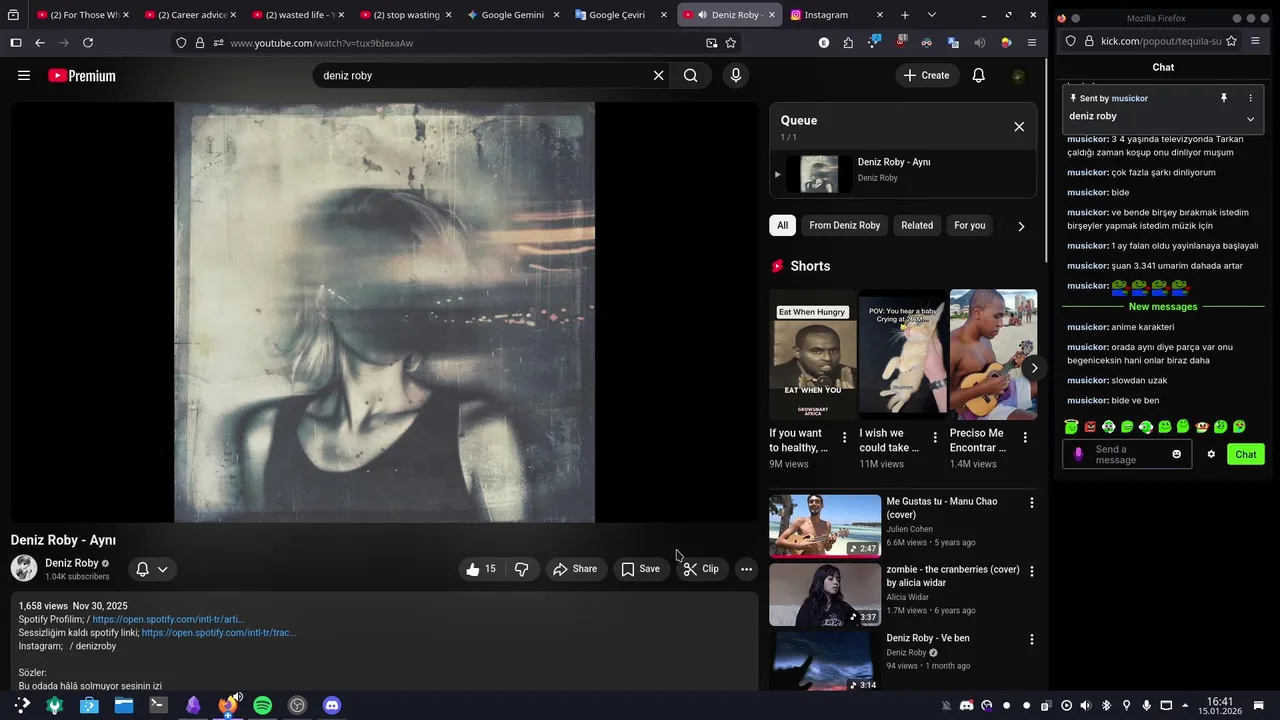Bookmark kick.com page in popout window

pos(1231,41)
